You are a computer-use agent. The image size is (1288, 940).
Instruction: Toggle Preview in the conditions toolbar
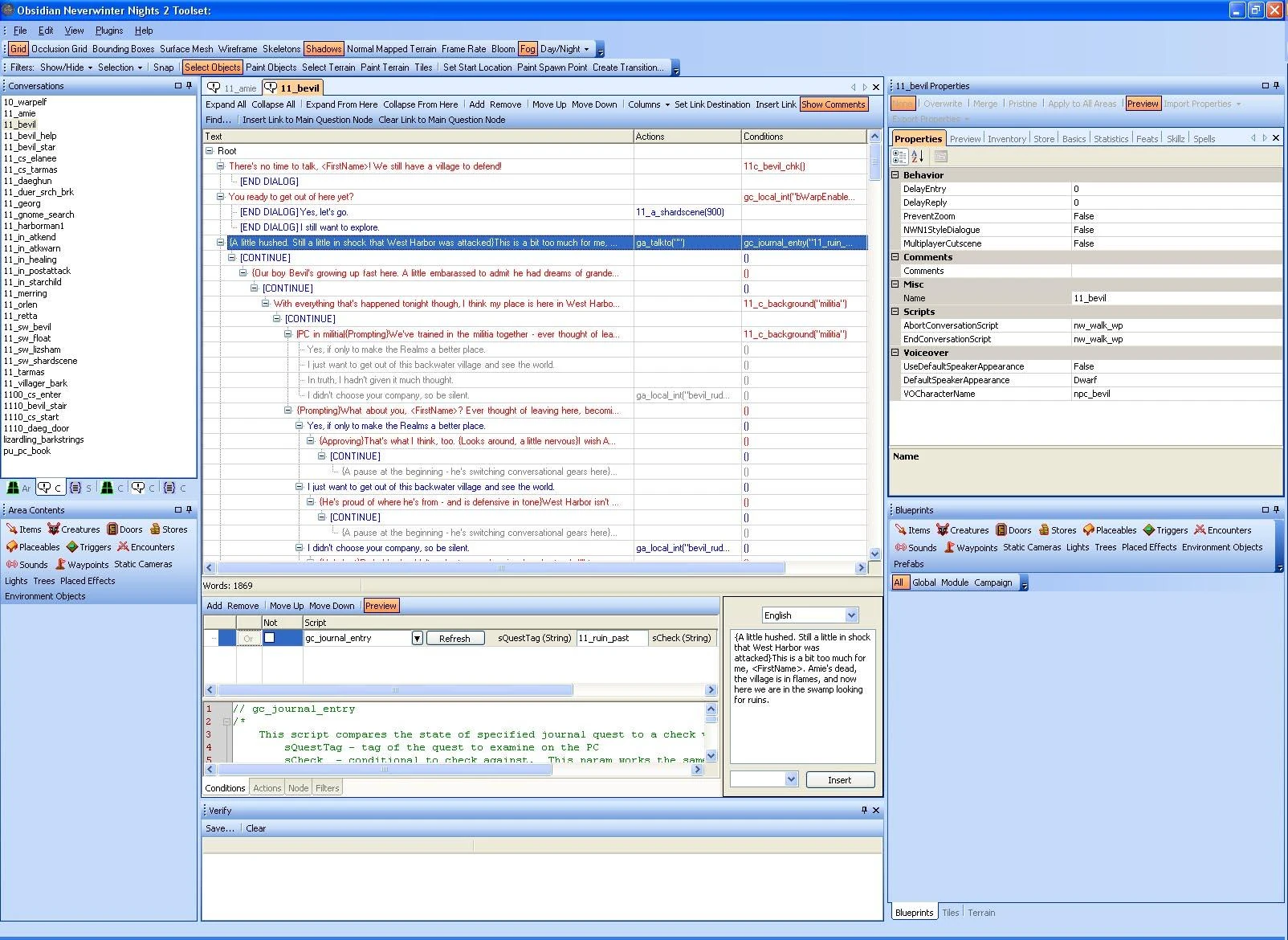381,606
